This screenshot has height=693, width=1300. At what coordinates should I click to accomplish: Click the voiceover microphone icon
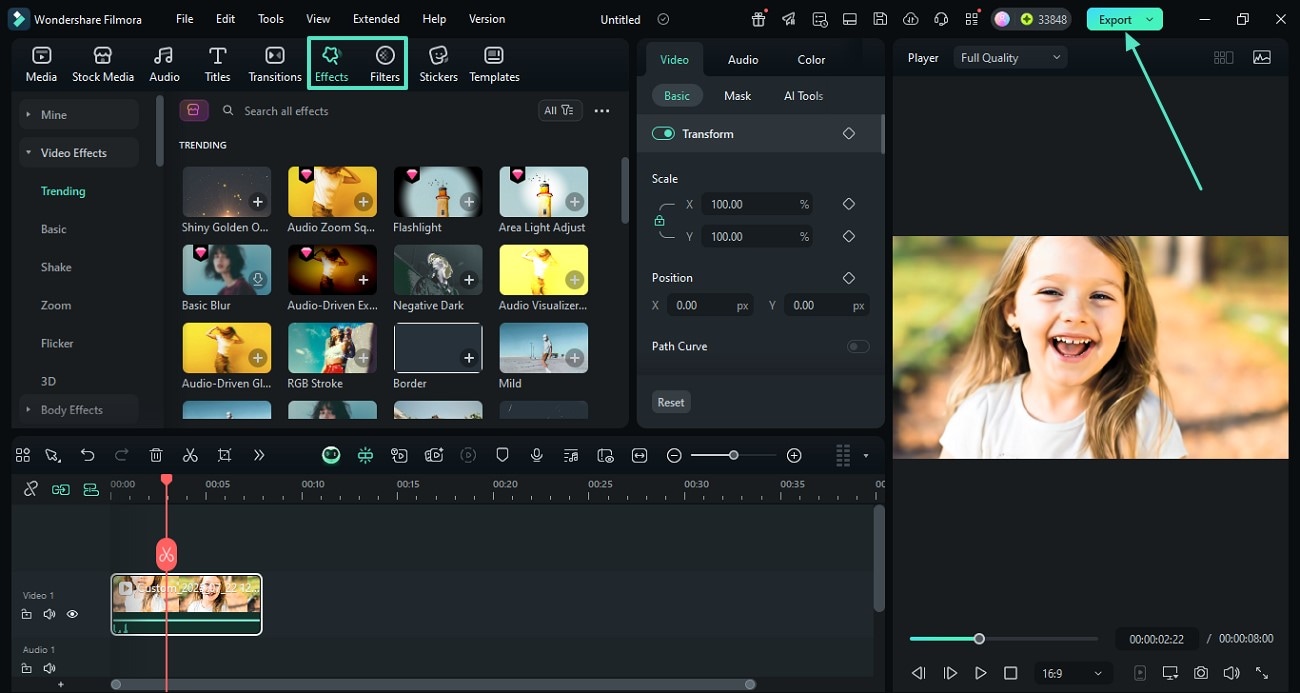click(x=537, y=455)
